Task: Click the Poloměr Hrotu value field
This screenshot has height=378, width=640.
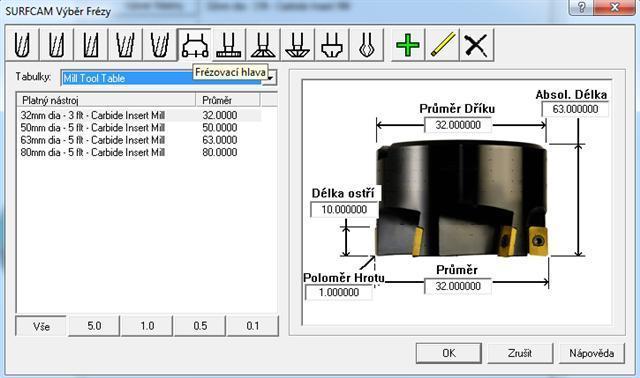Action: (x=339, y=292)
